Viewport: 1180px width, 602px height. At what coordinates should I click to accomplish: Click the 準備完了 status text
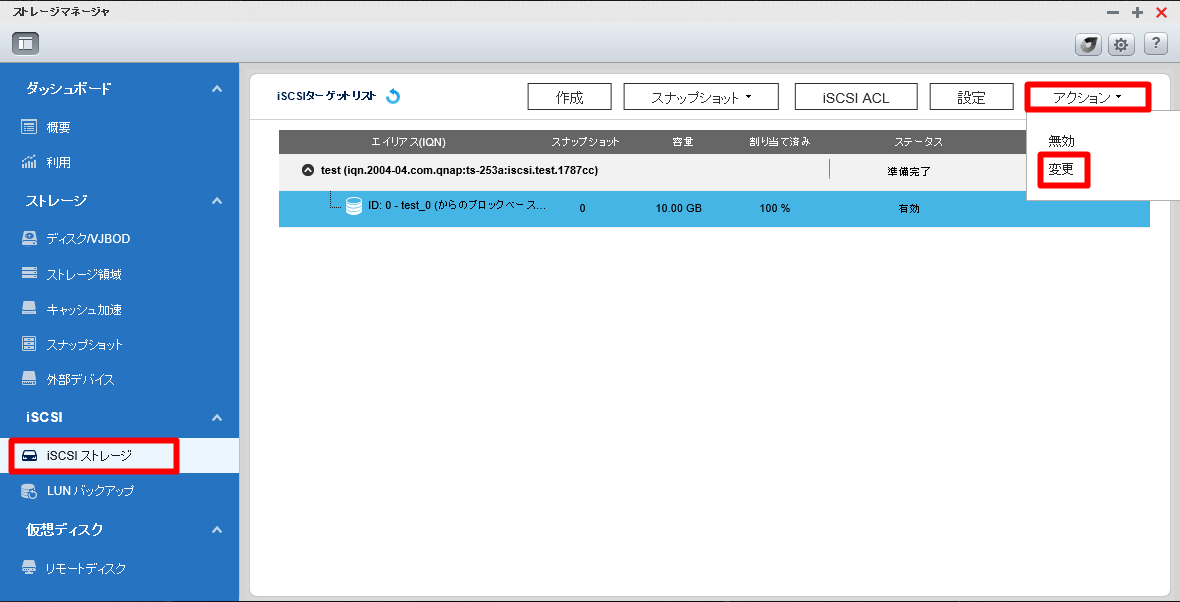pos(909,172)
